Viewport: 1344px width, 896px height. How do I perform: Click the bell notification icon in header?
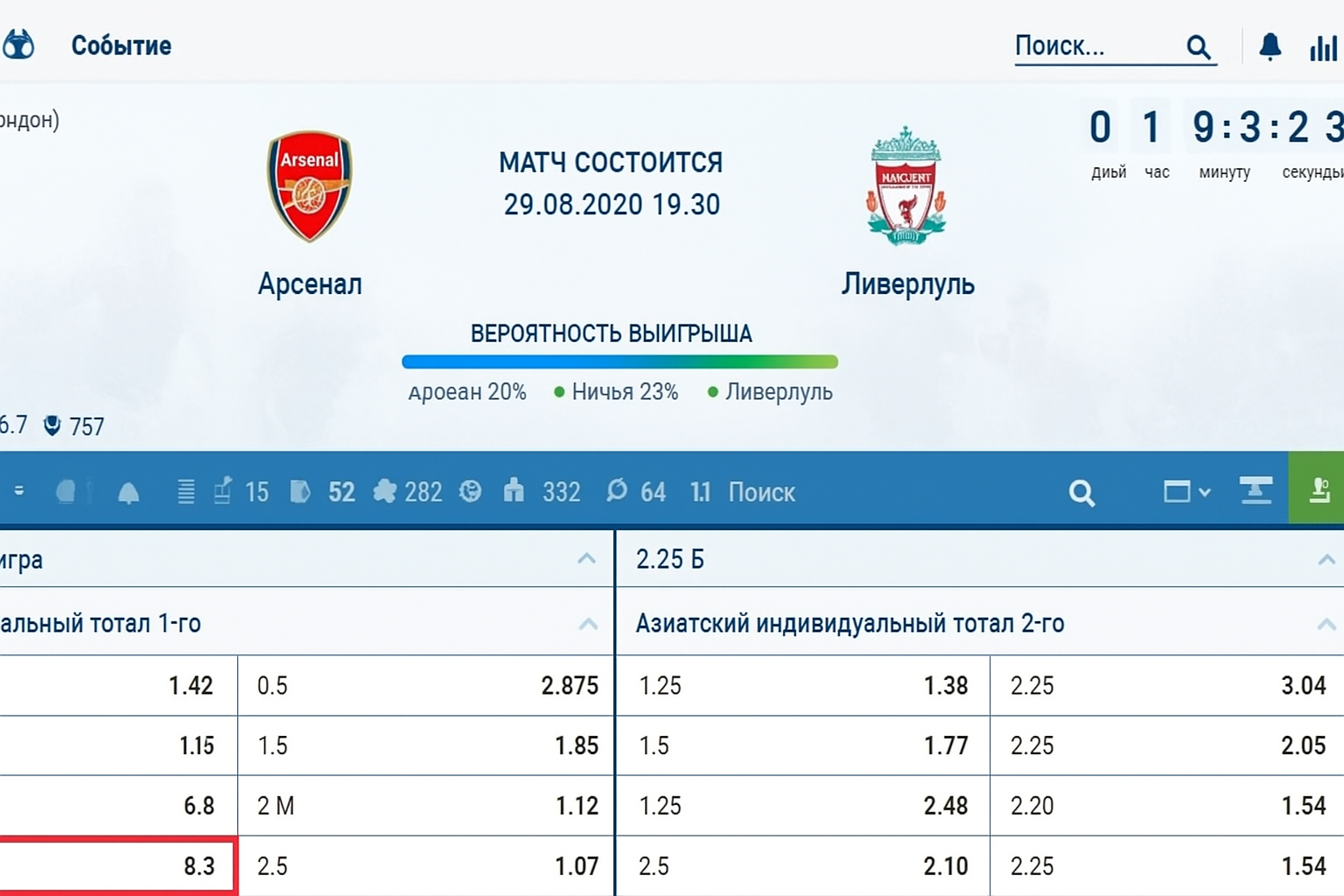1270,46
